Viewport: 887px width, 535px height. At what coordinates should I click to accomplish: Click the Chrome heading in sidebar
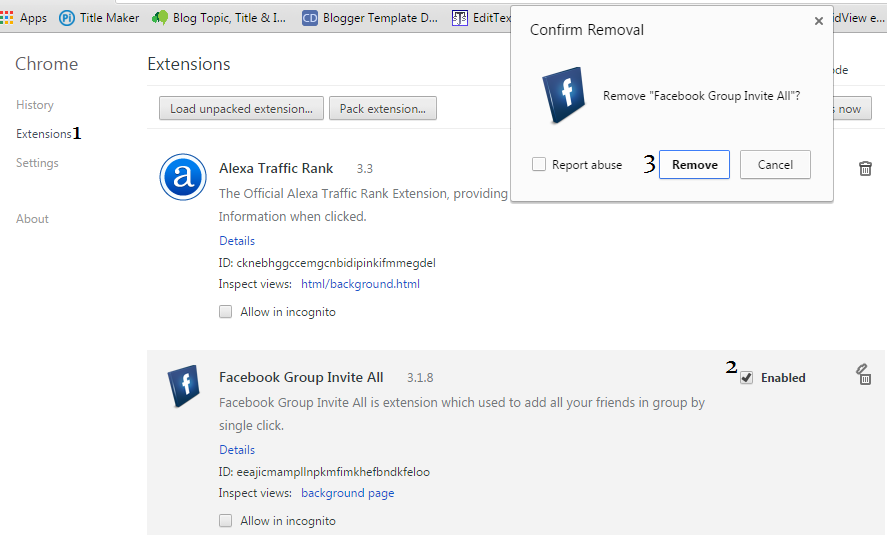point(46,64)
